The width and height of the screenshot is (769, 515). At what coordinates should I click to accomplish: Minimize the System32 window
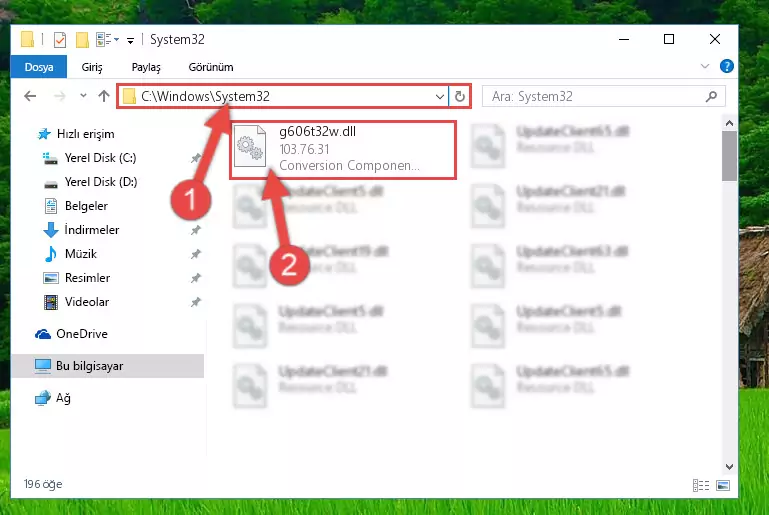pos(624,39)
